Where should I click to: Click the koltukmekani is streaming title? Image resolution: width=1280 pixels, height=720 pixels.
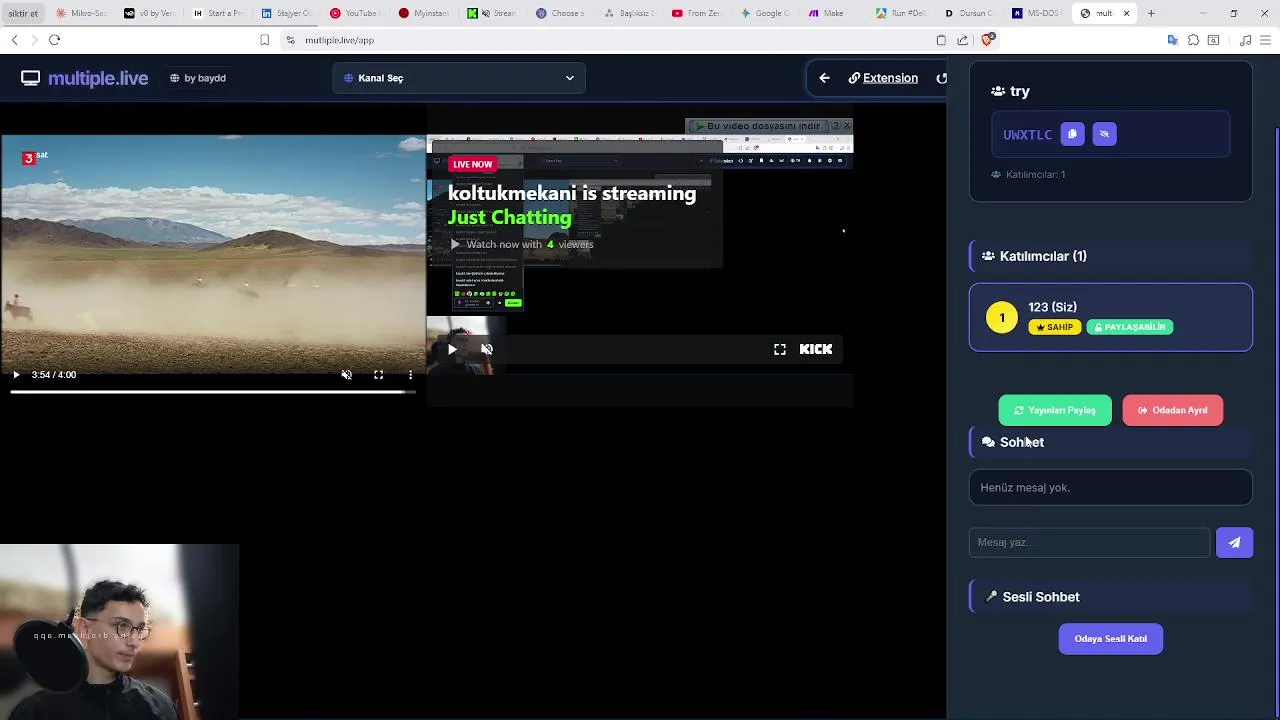(x=572, y=193)
